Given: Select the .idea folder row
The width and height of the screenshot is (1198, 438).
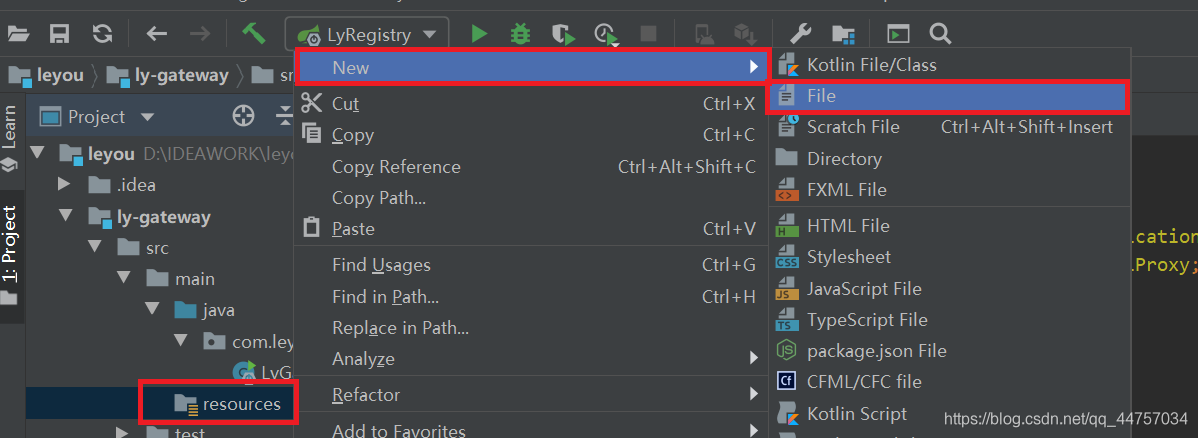Looking at the screenshot, I should (x=136, y=185).
